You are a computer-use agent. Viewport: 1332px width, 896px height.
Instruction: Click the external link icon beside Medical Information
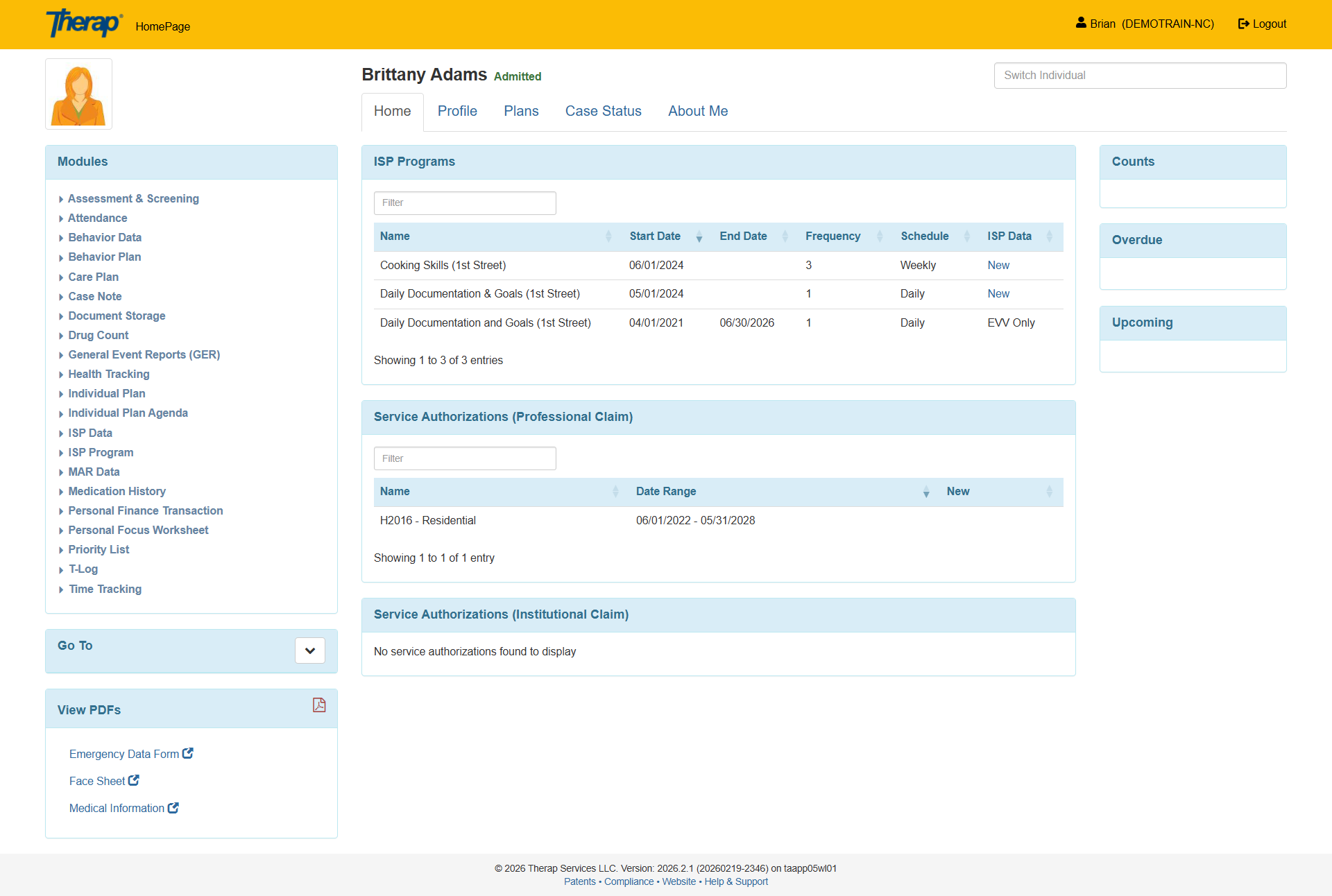pos(173,807)
